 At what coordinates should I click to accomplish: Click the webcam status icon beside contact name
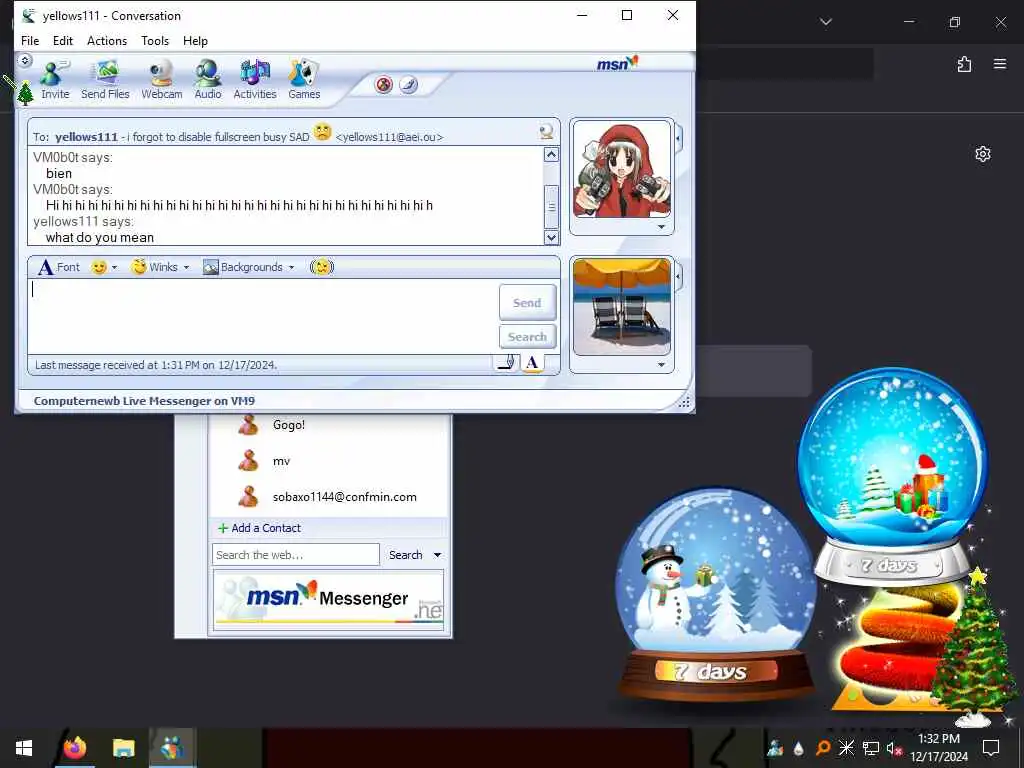[546, 133]
